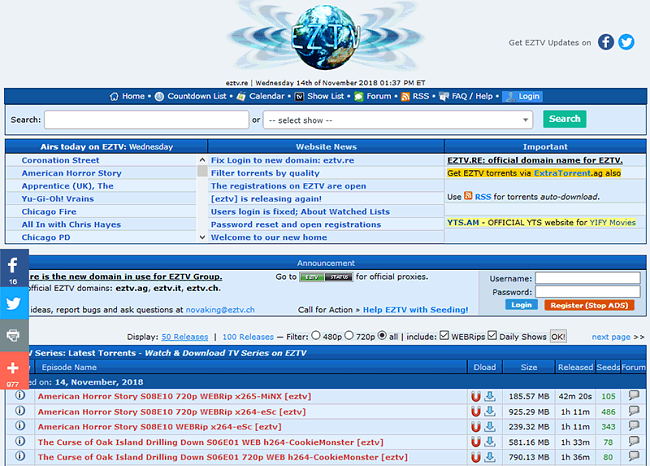The height and width of the screenshot is (466, 650).
Task: Download torrent file for American Horror Story x265-MiNX
Action: point(490,396)
